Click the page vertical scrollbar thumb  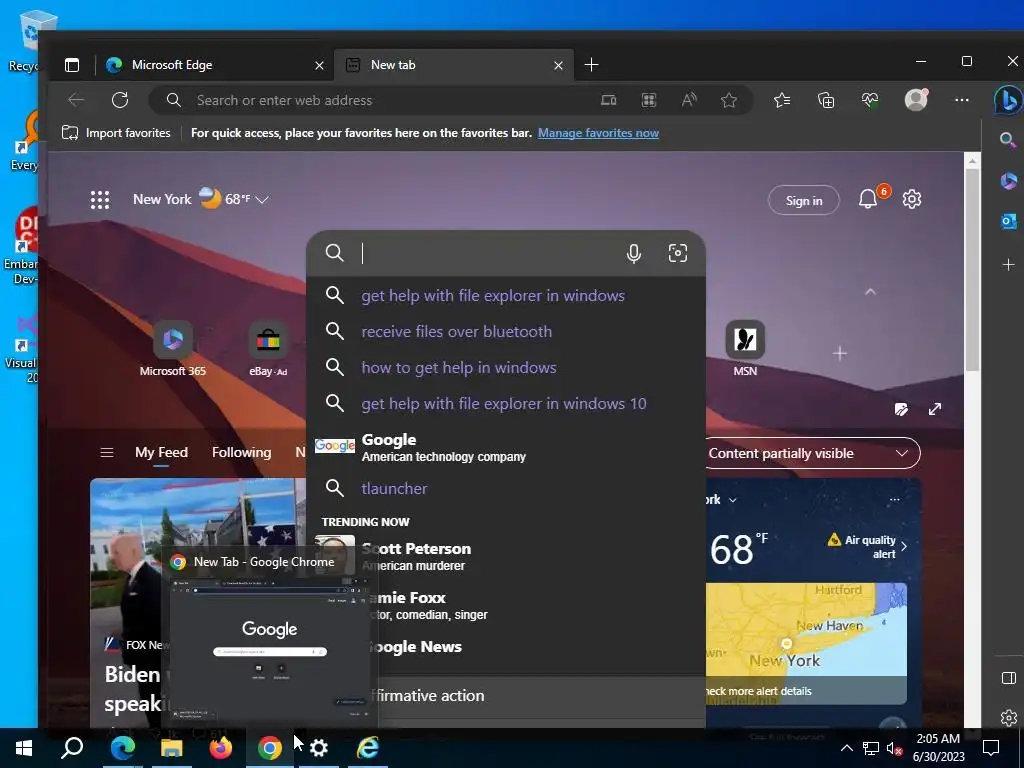972,269
